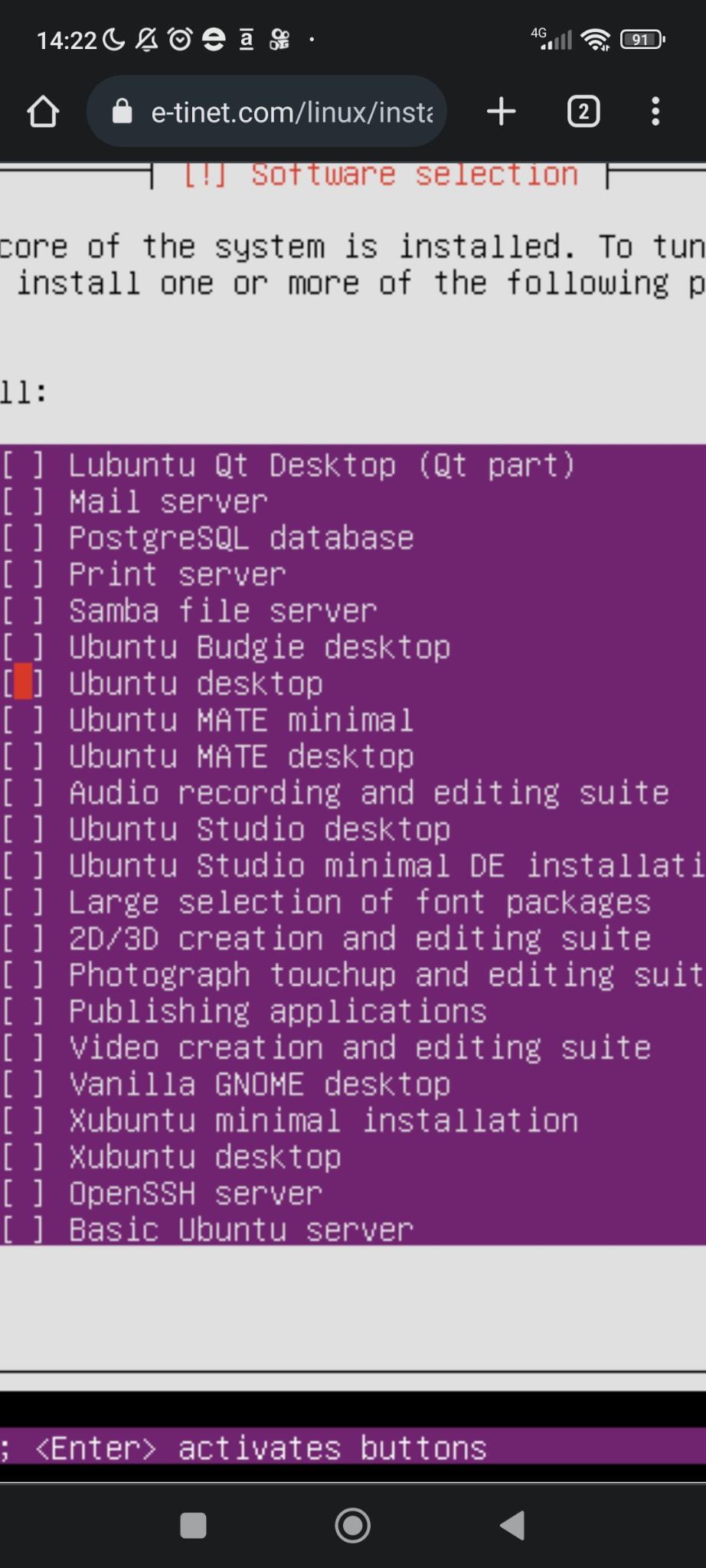Image resolution: width=706 pixels, height=1568 pixels.
Task: Tap the lock icon in address bar
Action: point(122,112)
